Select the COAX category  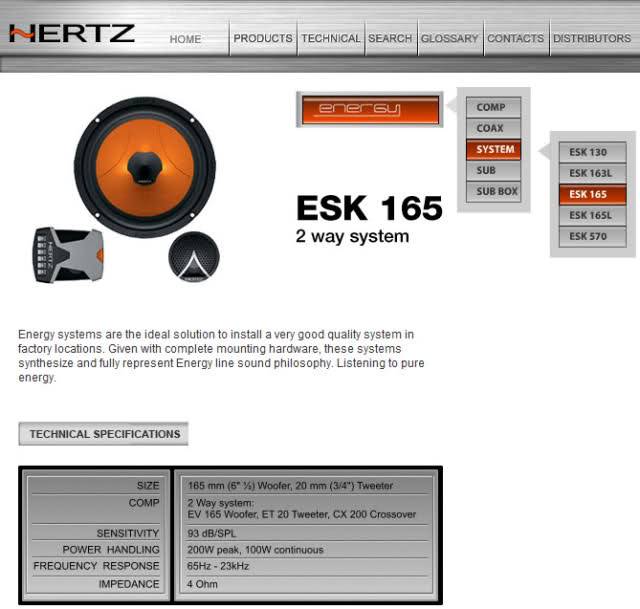493,128
